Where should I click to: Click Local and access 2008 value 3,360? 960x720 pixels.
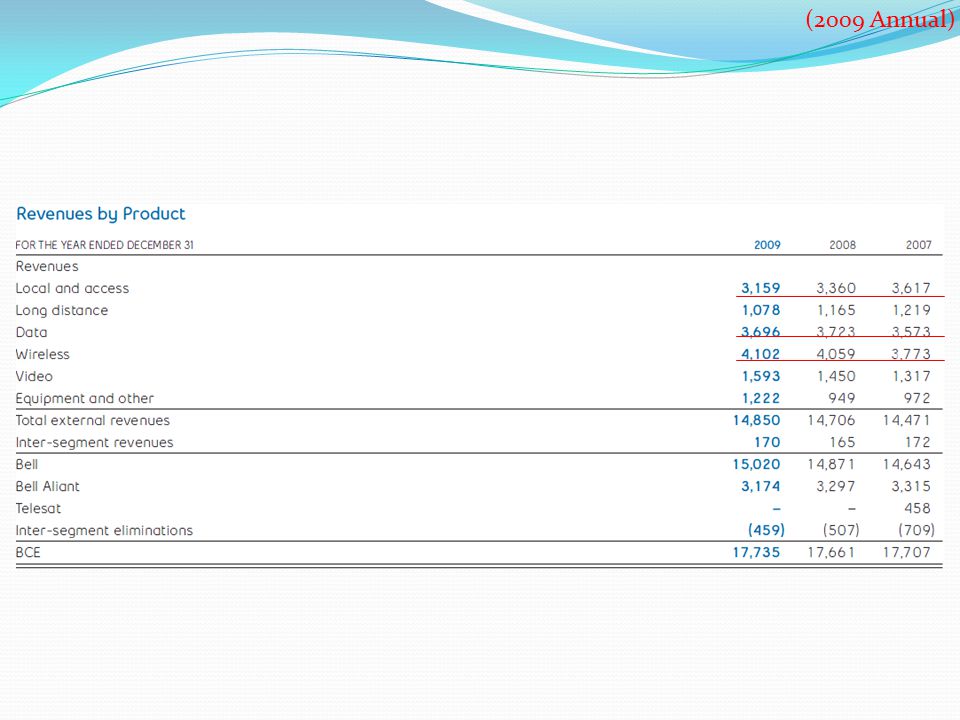[836, 288]
